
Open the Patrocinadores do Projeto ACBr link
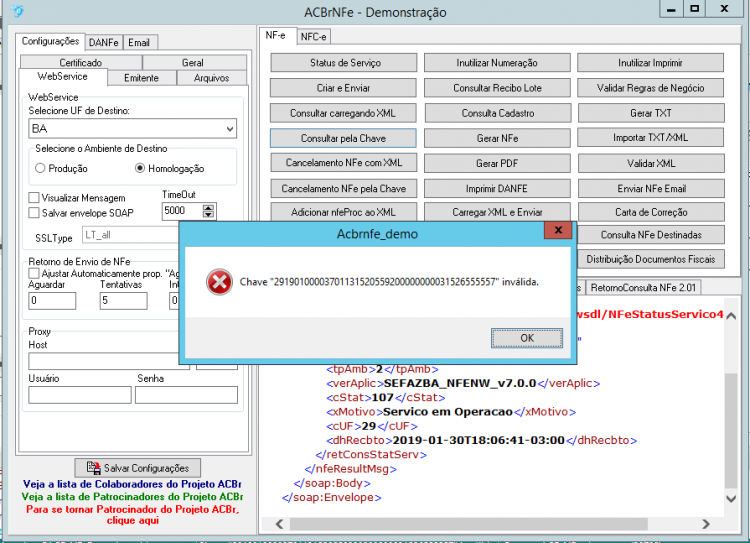132,497
